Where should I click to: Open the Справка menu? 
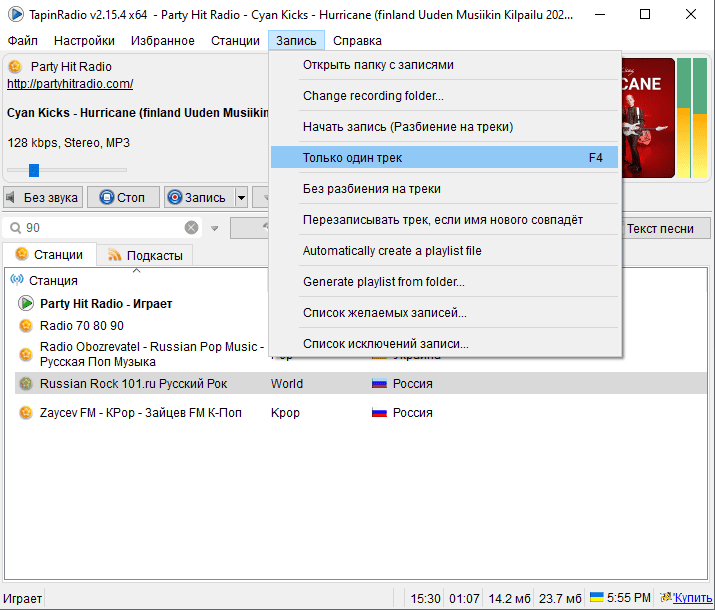tap(357, 41)
